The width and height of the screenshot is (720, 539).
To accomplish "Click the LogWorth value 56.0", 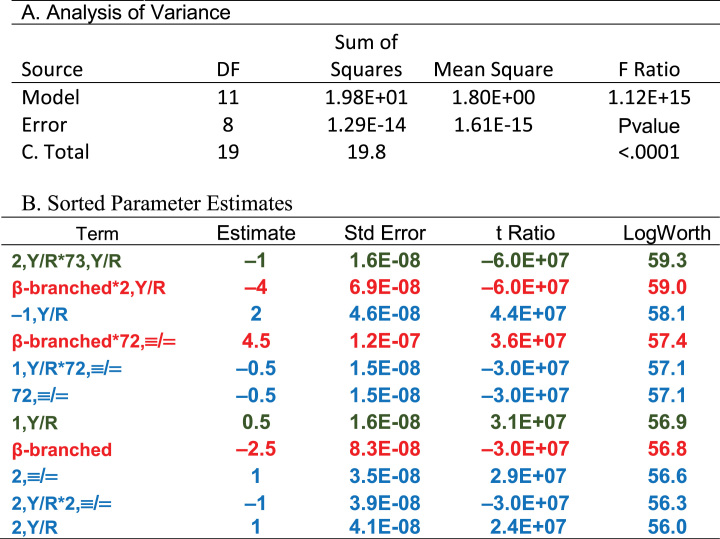I will 667,527.
